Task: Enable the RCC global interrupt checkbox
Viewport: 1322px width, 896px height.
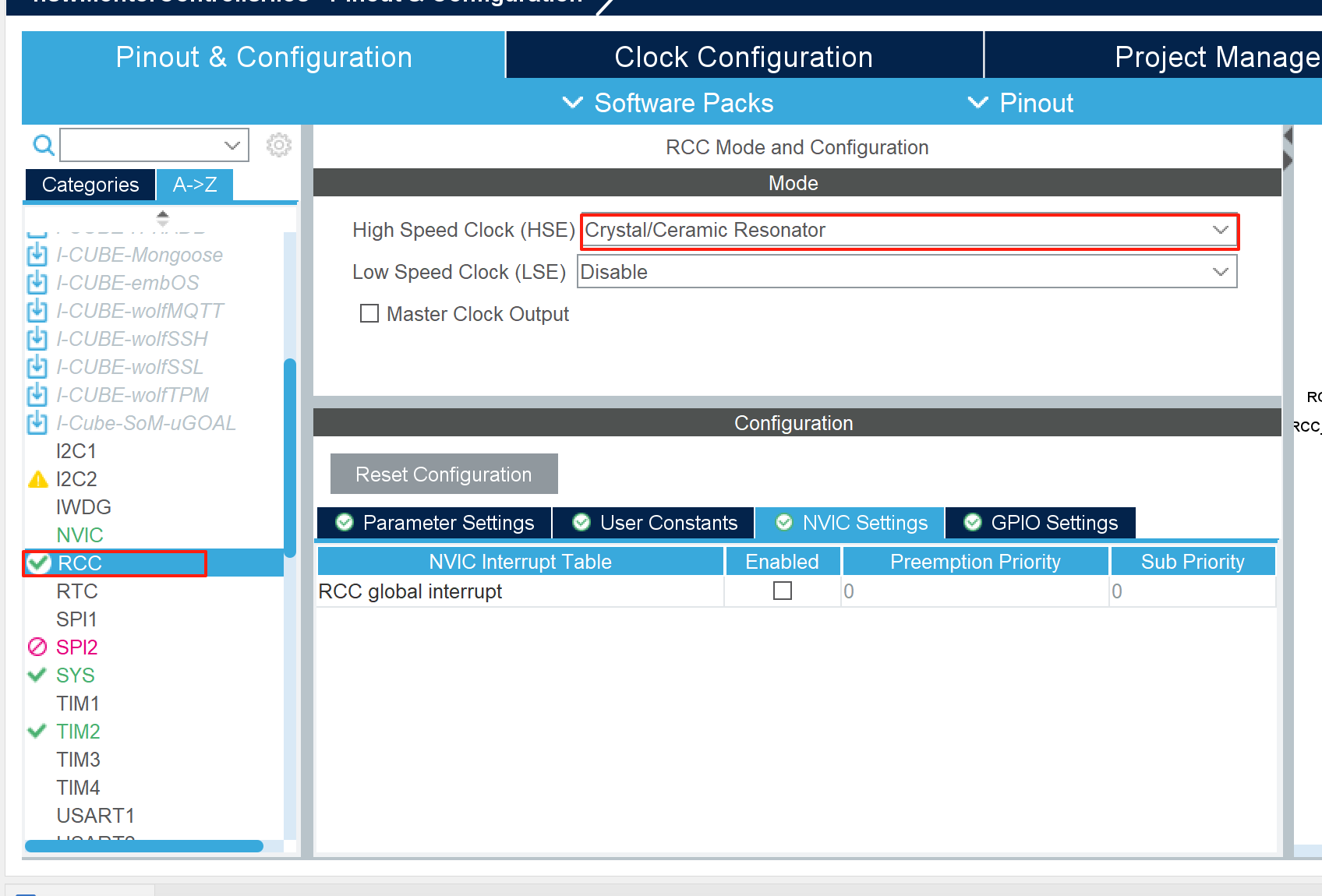Action: [783, 591]
